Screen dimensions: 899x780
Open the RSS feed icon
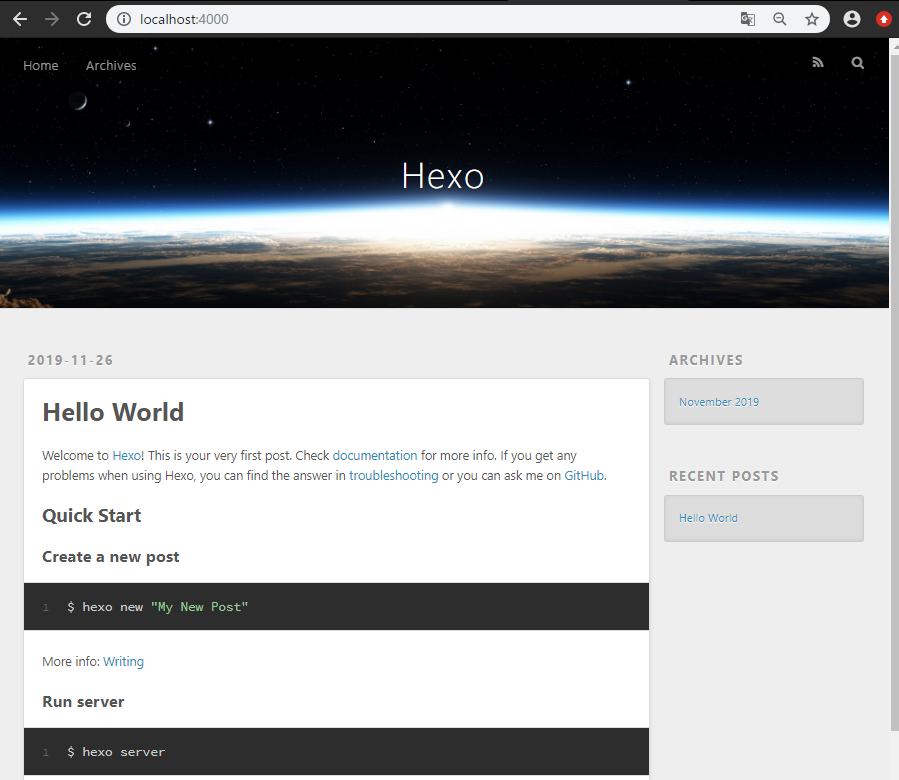tap(818, 63)
